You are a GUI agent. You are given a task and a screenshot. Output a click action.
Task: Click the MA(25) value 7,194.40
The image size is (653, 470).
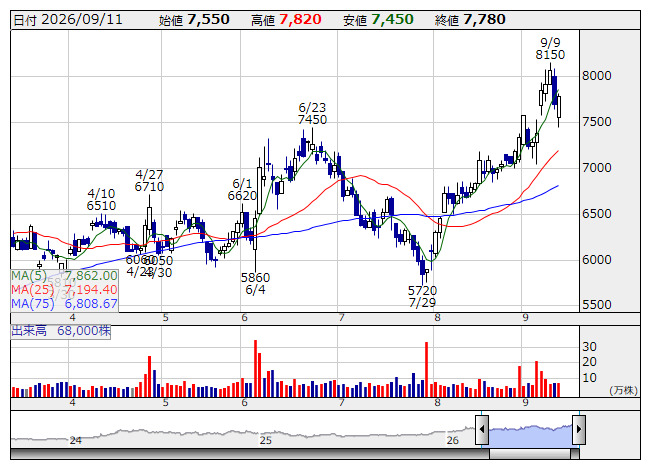click(x=91, y=290)
